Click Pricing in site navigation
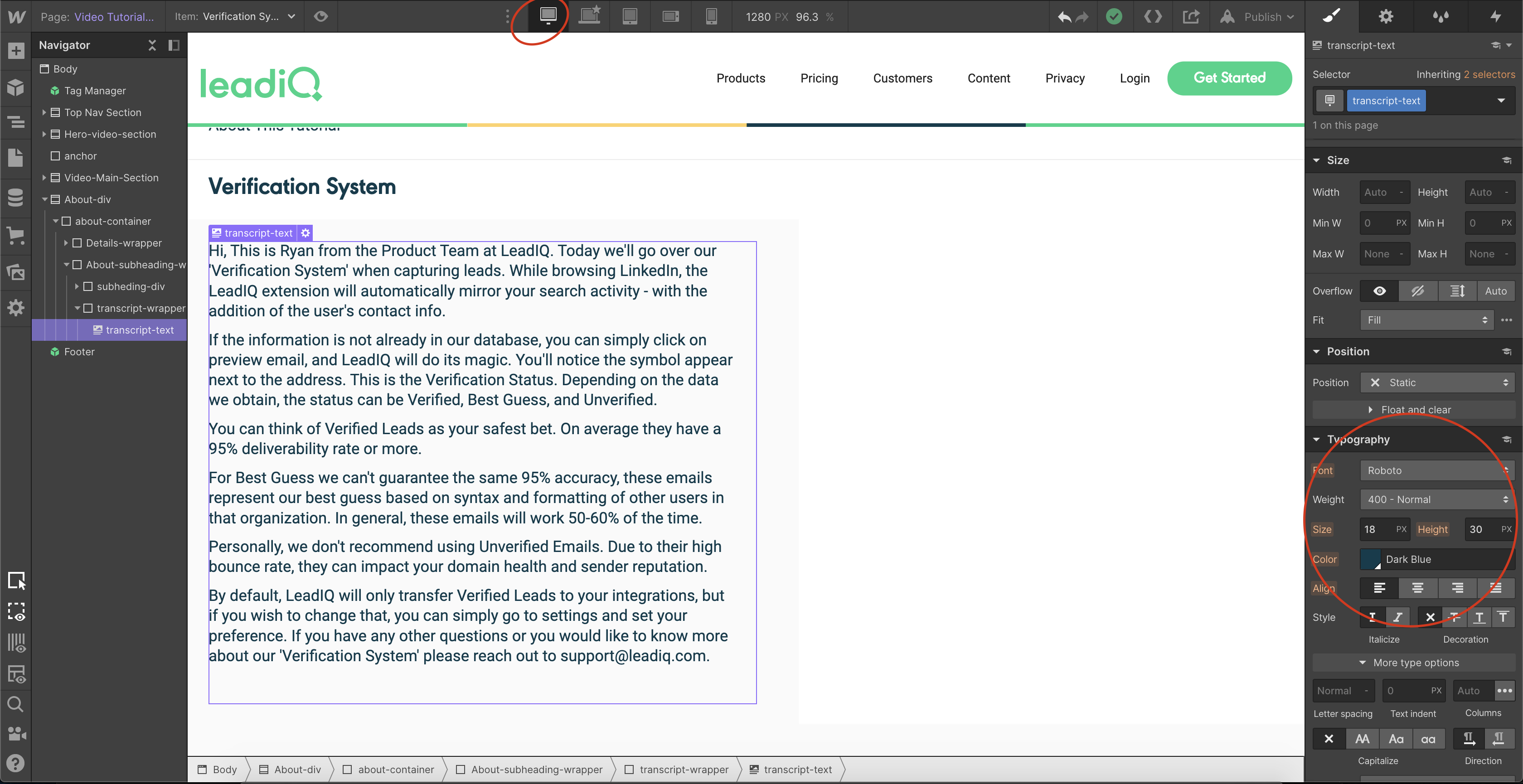 (x=819, y=78)
